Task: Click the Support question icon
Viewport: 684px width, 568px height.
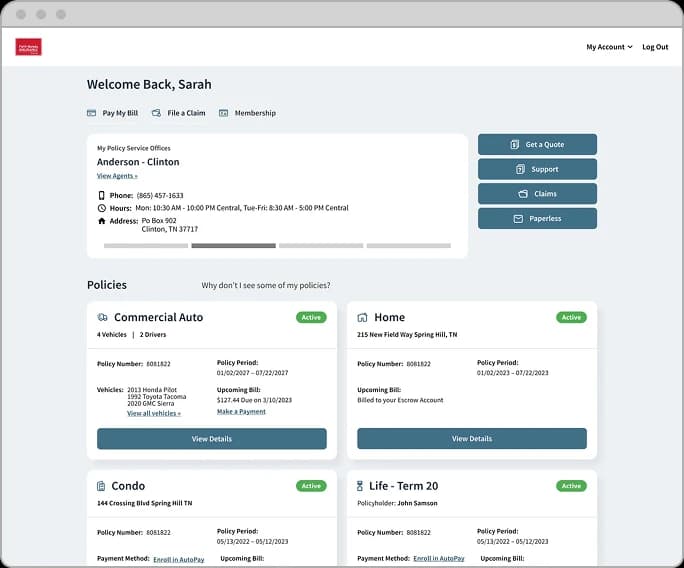Action: (x=520, y=169)
